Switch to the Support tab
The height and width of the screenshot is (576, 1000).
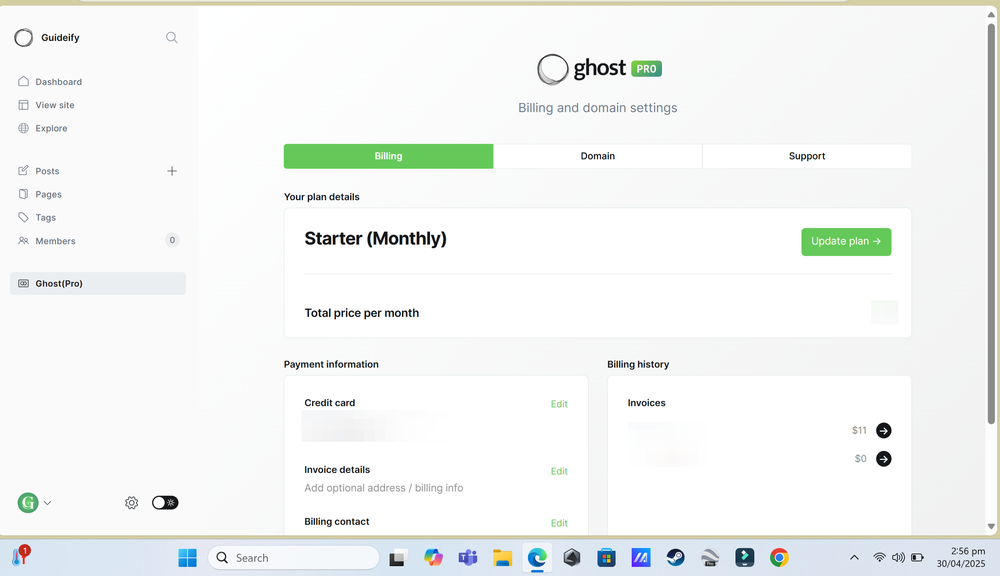coord(807,156)
